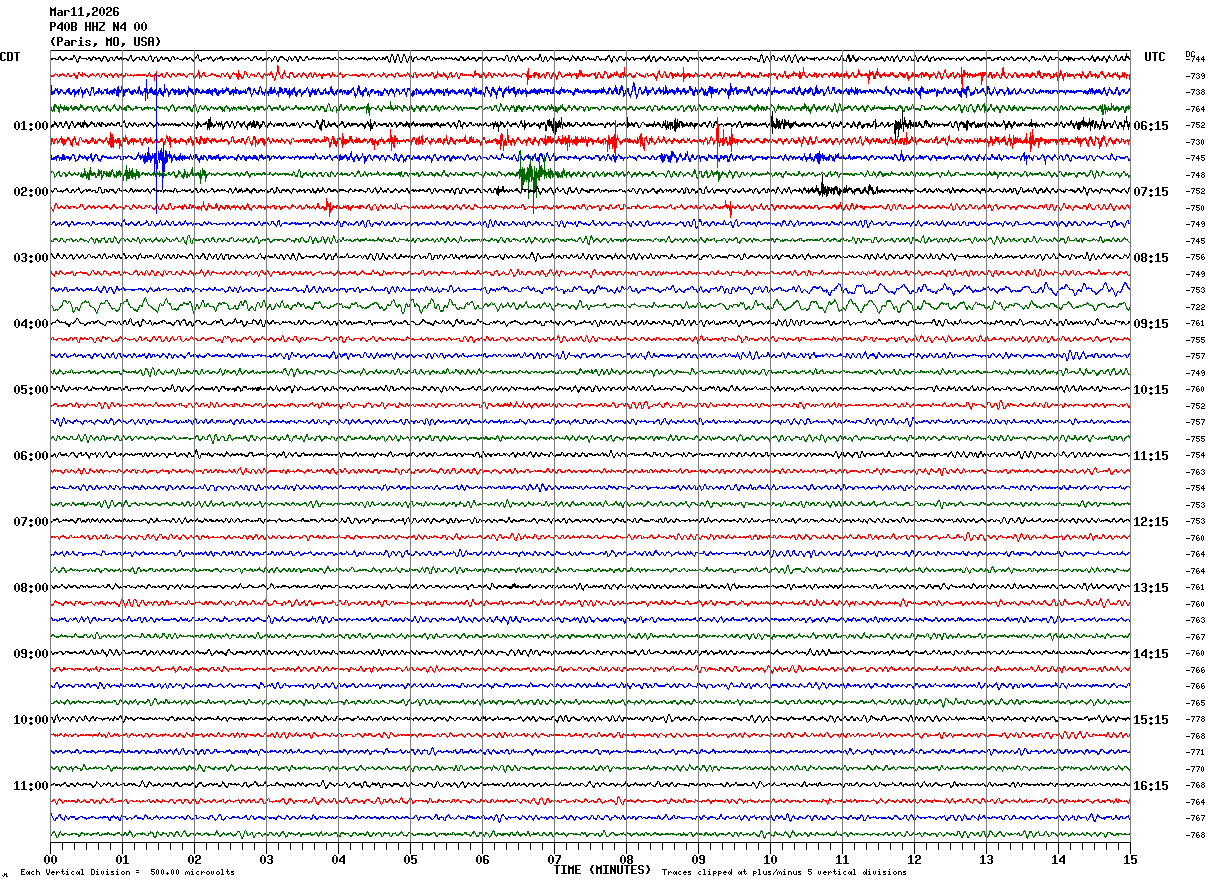Click the 11:00 CDT time label
This screenshot has width=1210, height=886.
click(x=30, y=786)
